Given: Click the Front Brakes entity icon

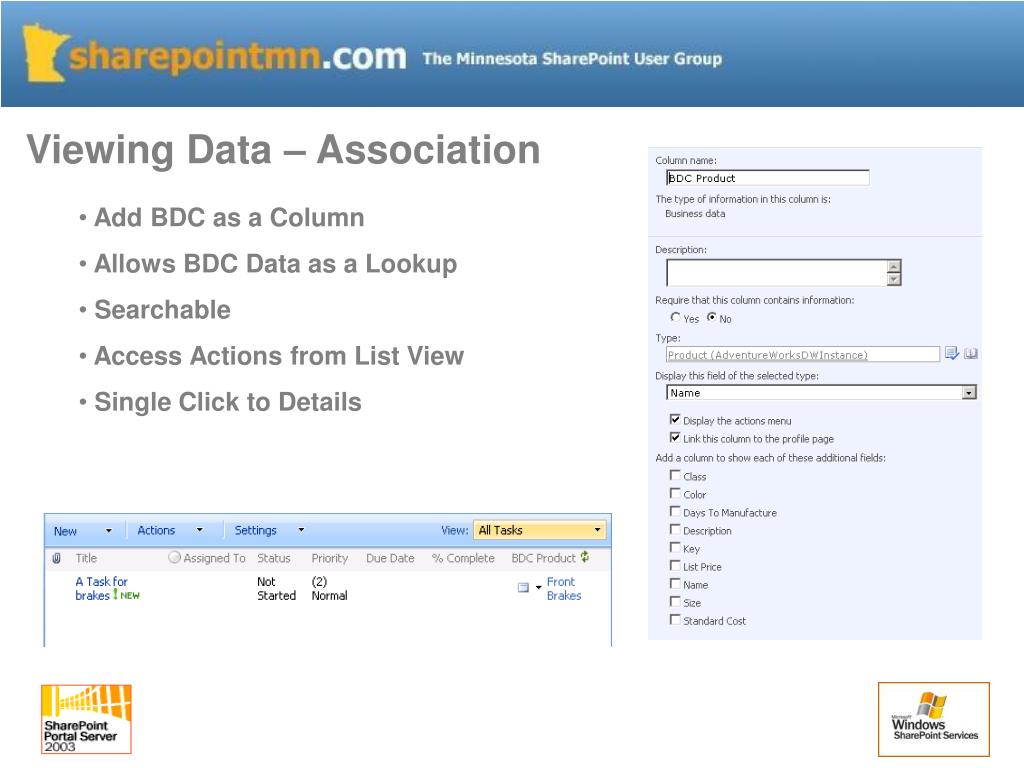Looking at the screenshot, I should pyautogui.click(x=523, y=588).
